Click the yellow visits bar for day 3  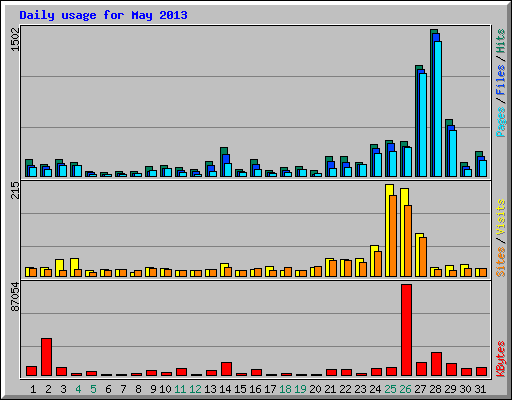tap(59, 268)
